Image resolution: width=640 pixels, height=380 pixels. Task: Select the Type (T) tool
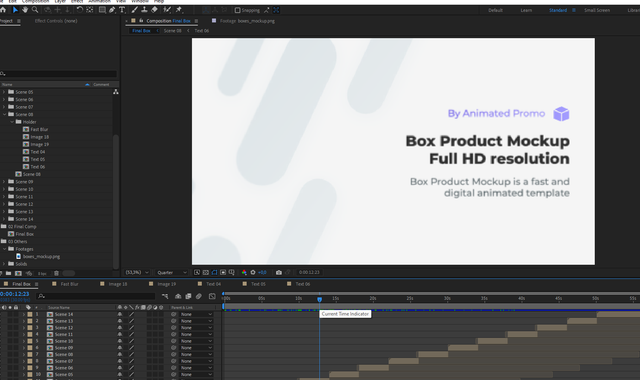click(x=122, y=10)
